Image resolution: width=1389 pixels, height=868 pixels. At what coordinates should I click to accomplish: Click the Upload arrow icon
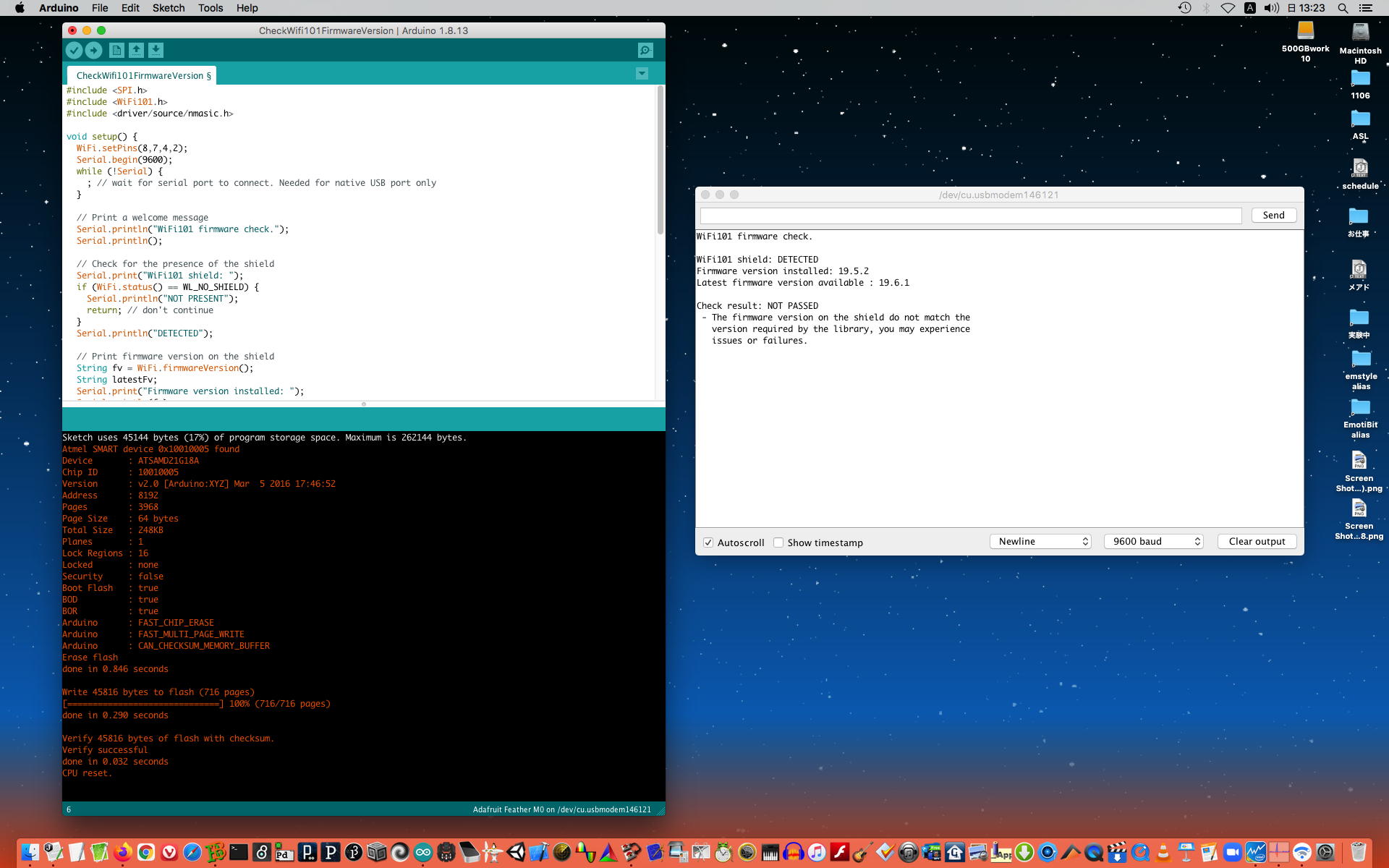(93, 50)
